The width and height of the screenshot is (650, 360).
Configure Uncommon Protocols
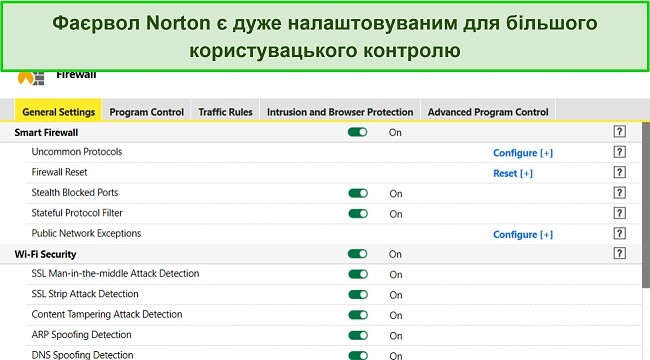point(523,153)
